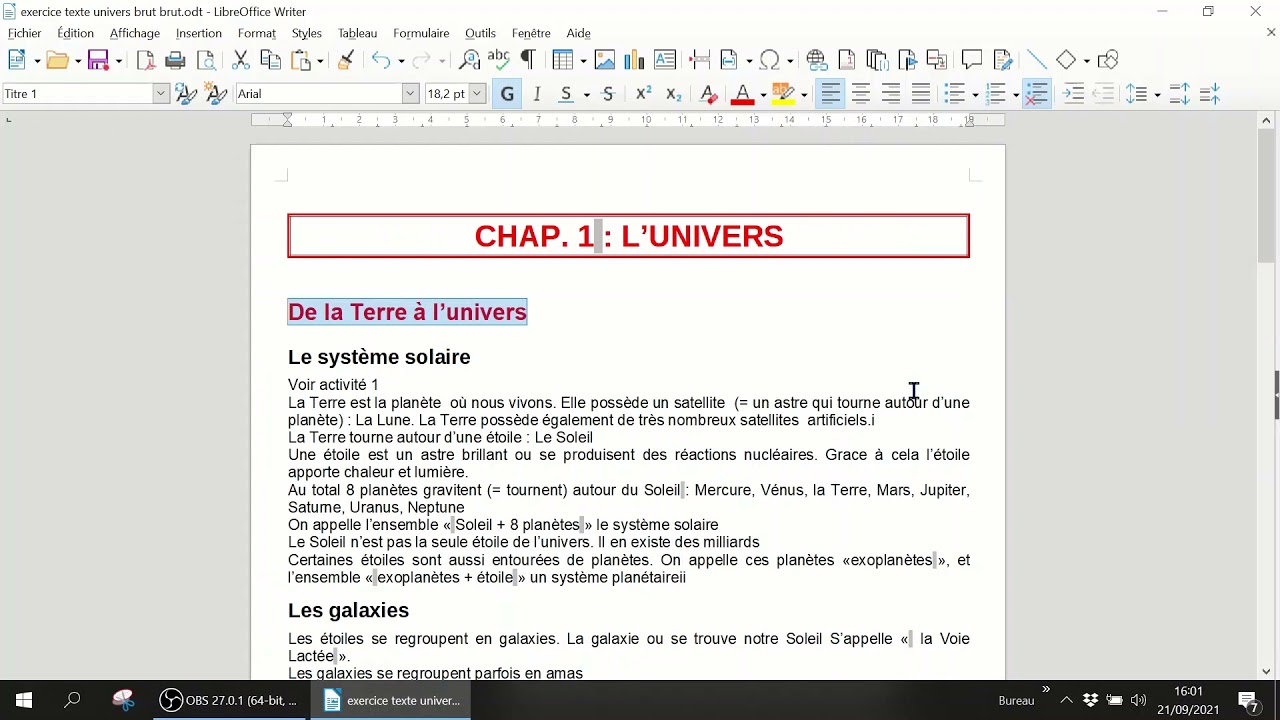This screenshot has width=1280, height=720.
Task: Toggle bold (G) formatting
Action: [x=507, y=94]
